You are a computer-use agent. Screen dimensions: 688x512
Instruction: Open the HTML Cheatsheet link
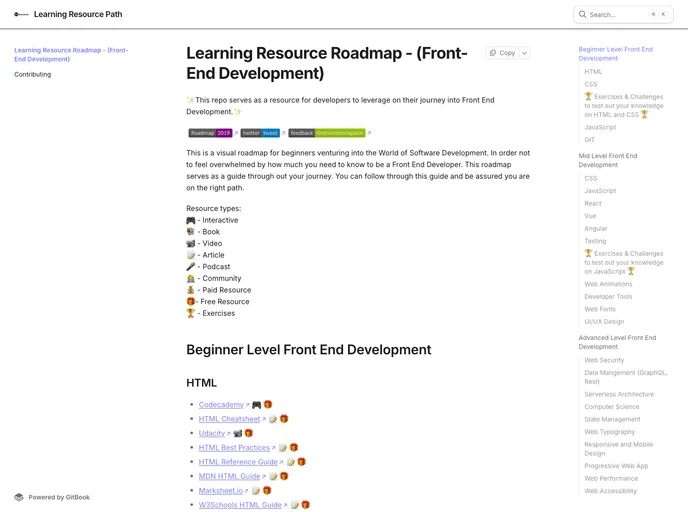(229, 419)
